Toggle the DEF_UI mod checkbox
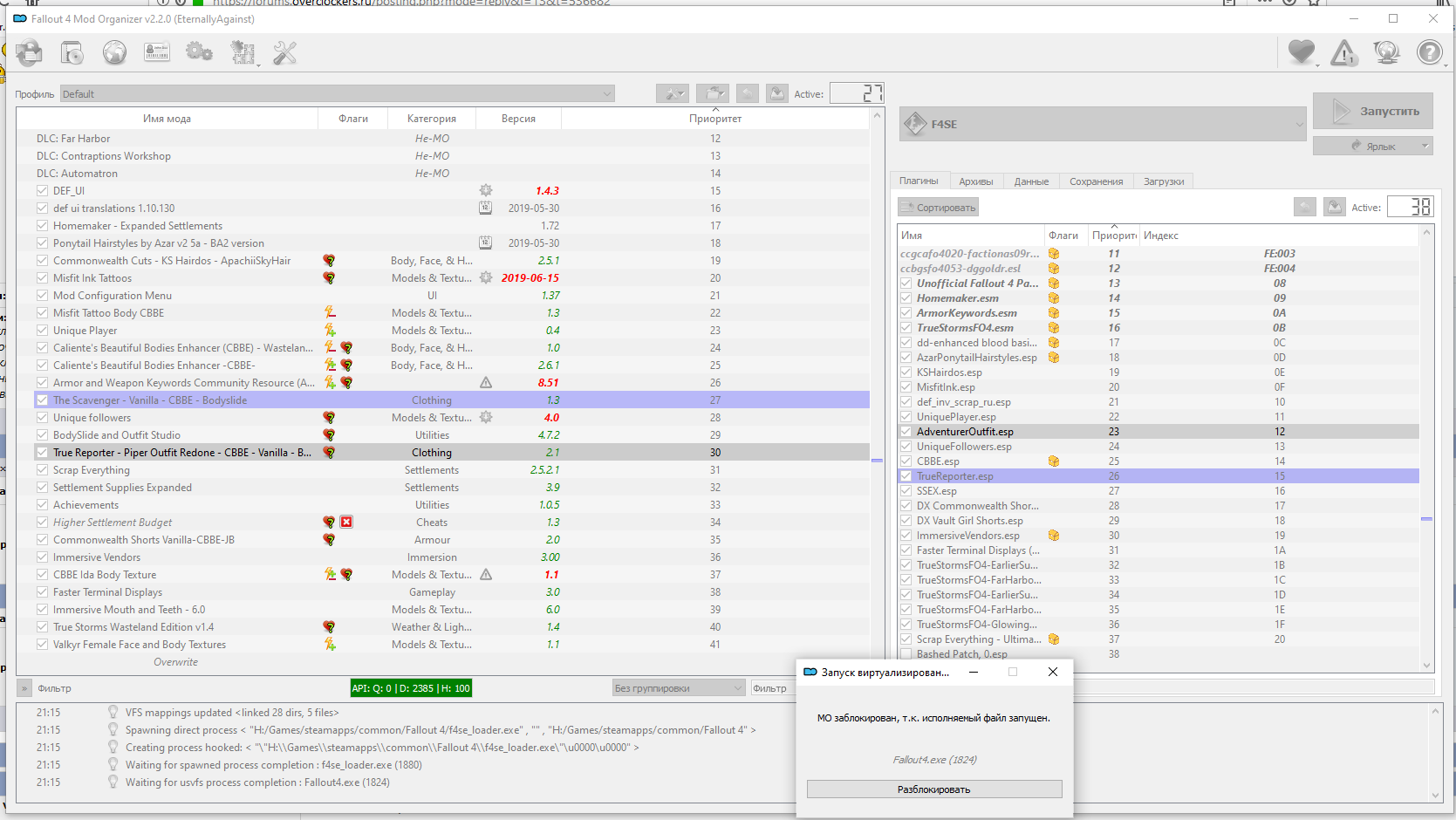This screenshot has height=820, width=1456. click(42, 191)
